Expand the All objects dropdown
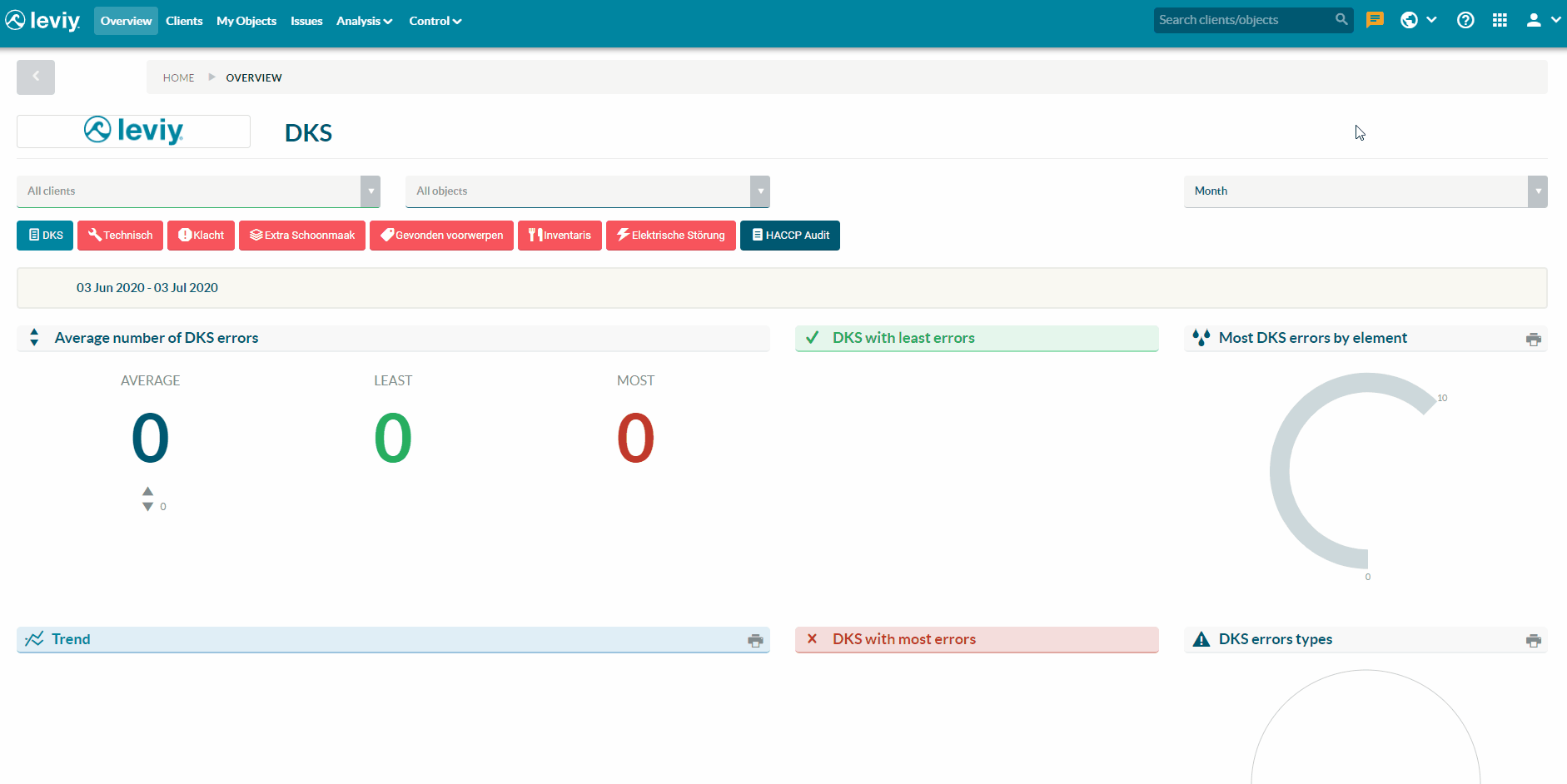1567x784 pixels. point(588,191)
